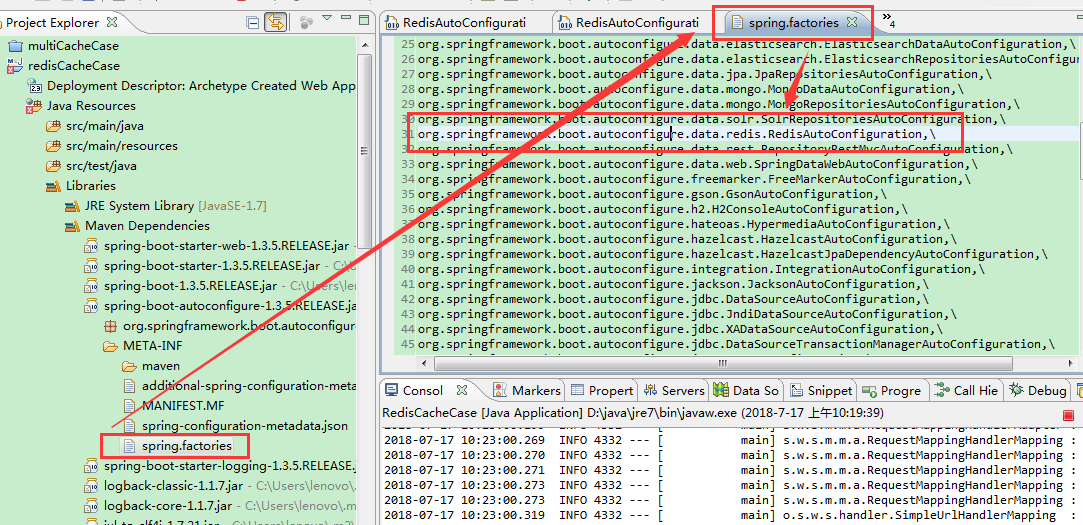
Task: Click editor horizontal scrollbar left arrow
Action: [x=426, y=363]
